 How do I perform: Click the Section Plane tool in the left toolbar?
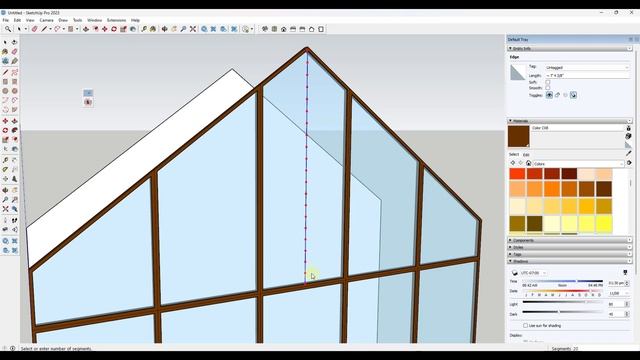point(14,229)
